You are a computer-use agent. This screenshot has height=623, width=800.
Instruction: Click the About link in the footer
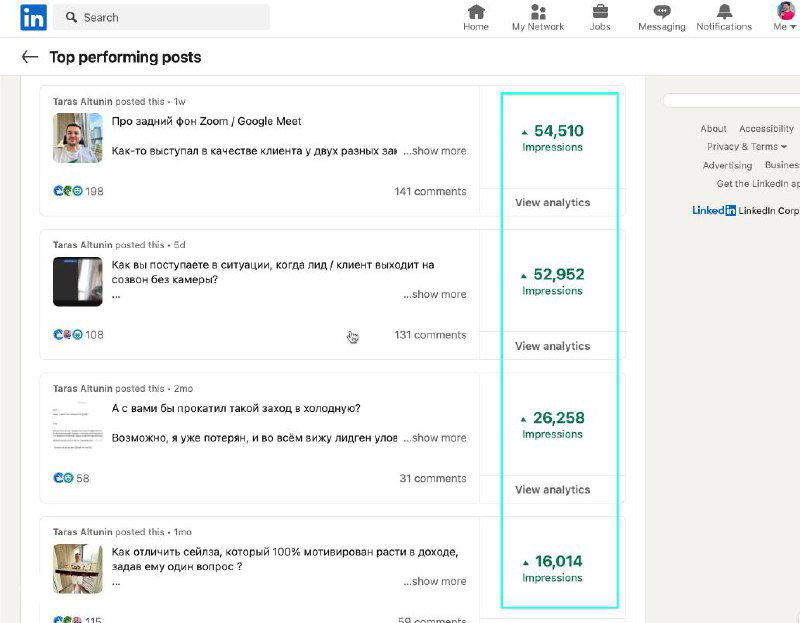point(713,128)
